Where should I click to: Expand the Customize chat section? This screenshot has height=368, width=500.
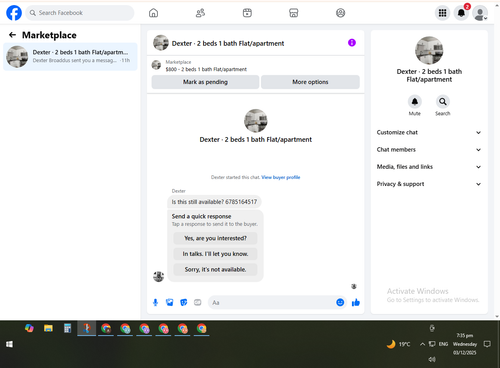click(x=429, y=132)
